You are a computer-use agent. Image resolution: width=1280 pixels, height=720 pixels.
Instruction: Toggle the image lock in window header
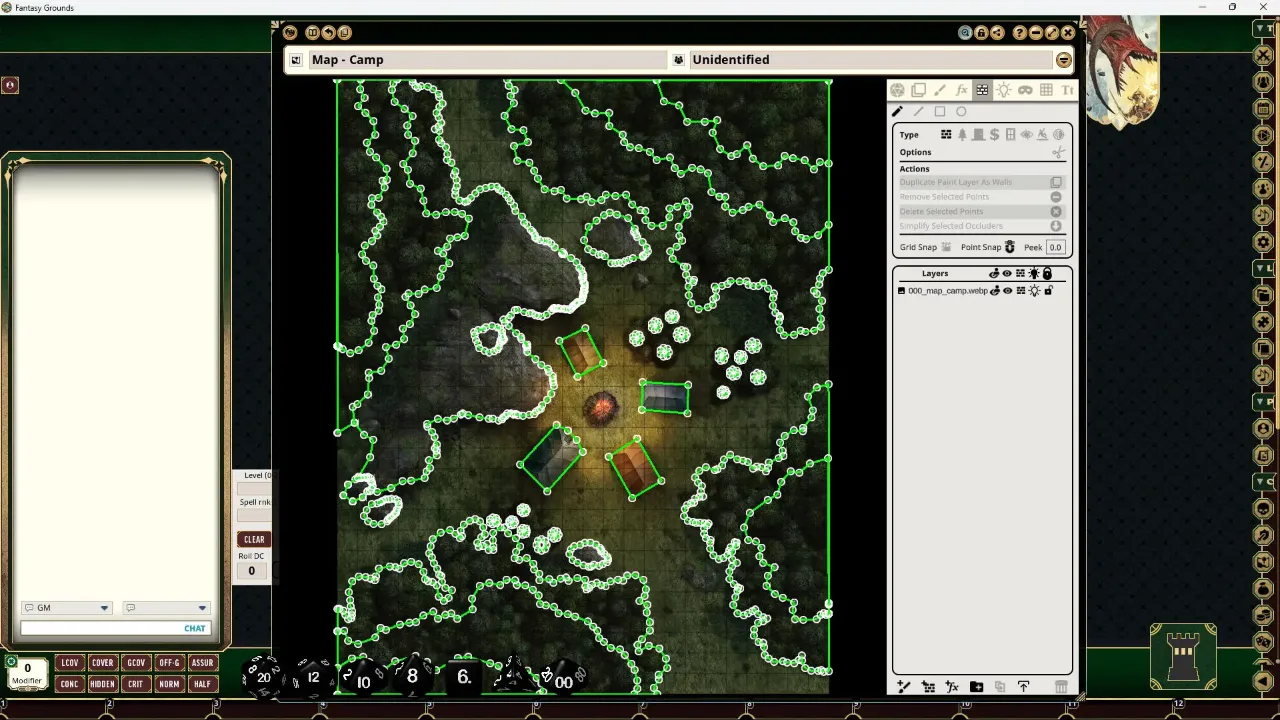[981, 33]
